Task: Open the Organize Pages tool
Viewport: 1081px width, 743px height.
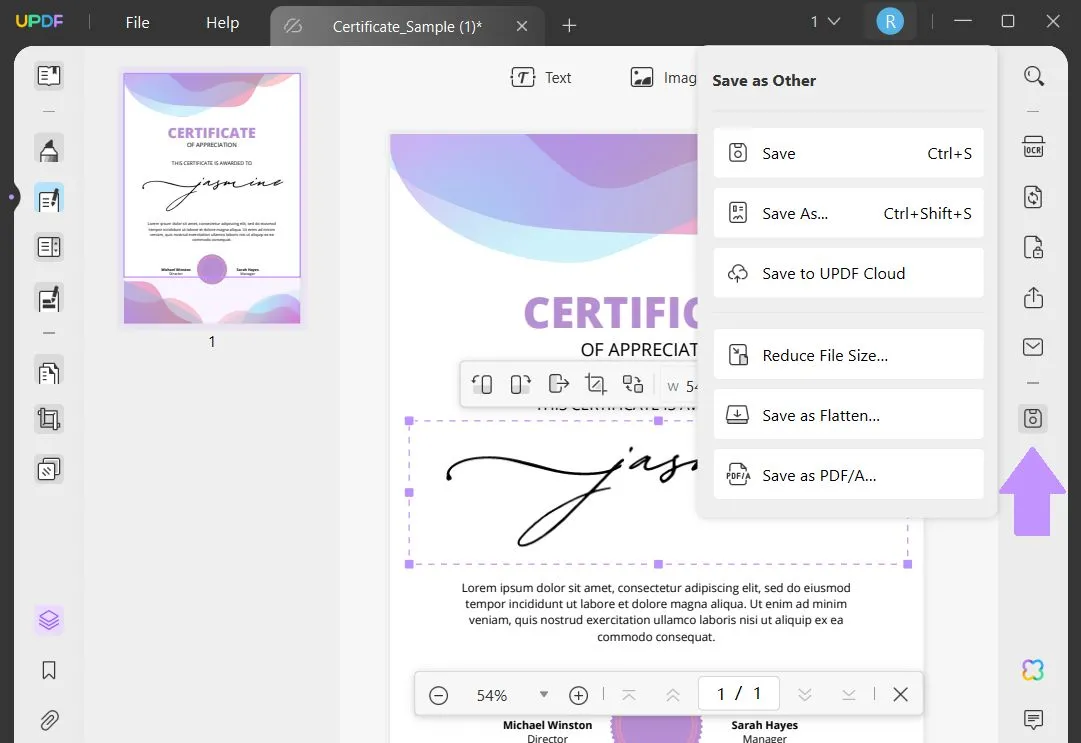Action: (49, 373)
